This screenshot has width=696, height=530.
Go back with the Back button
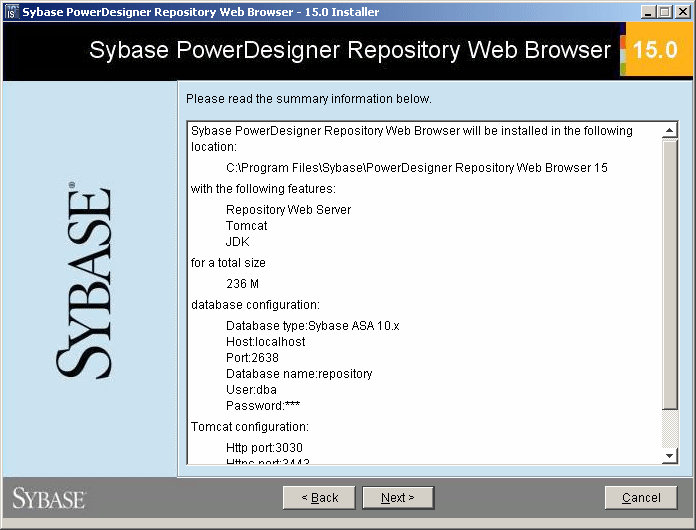319,498
